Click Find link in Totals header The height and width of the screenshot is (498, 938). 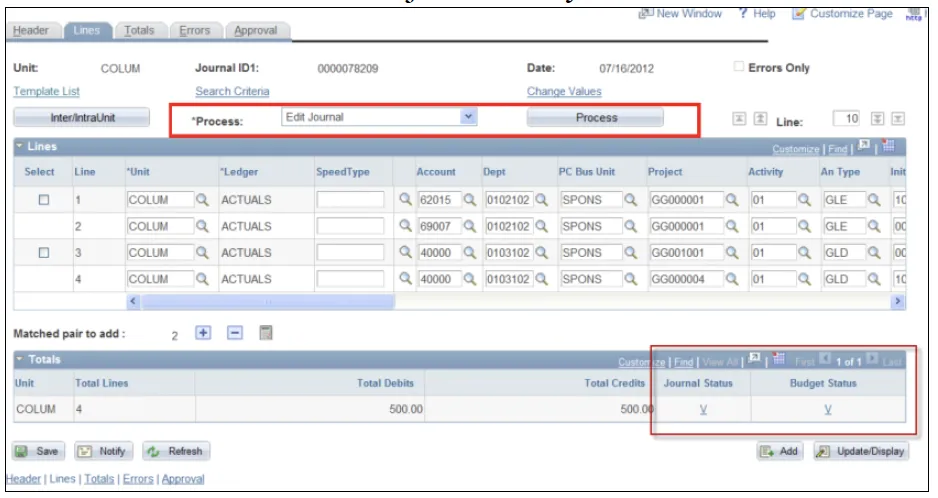(x=684, y=362)
